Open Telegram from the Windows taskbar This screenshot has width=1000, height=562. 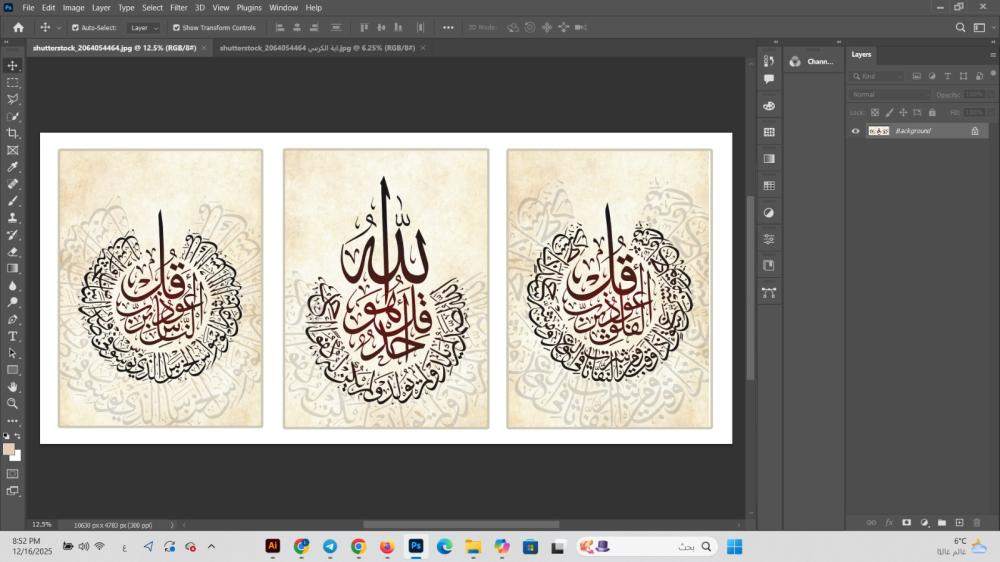point(330,546)
